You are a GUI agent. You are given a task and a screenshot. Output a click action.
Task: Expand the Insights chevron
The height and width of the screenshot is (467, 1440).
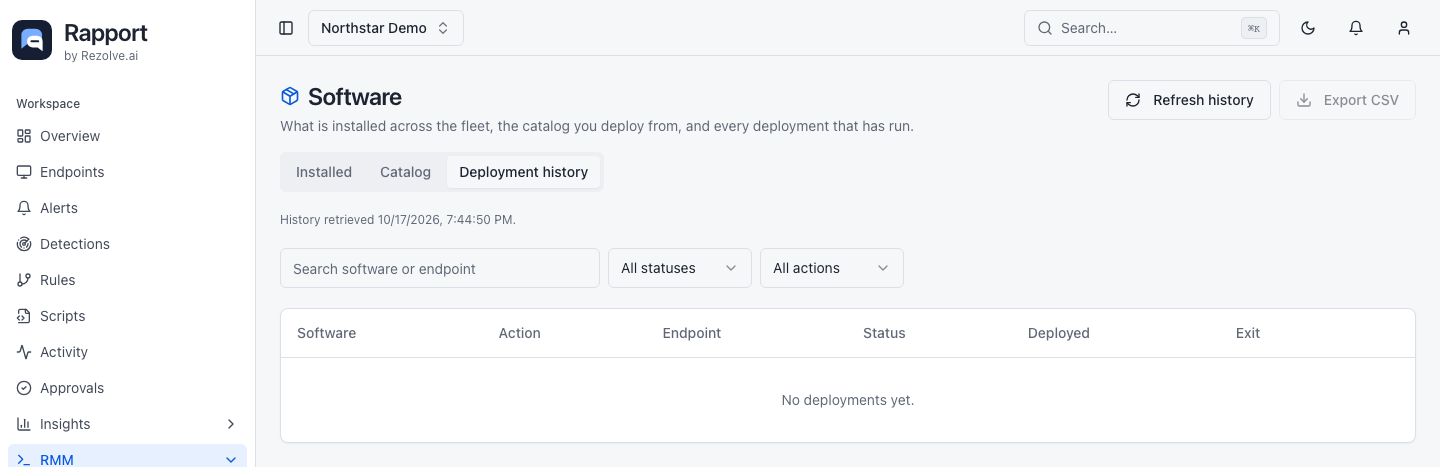231,424
